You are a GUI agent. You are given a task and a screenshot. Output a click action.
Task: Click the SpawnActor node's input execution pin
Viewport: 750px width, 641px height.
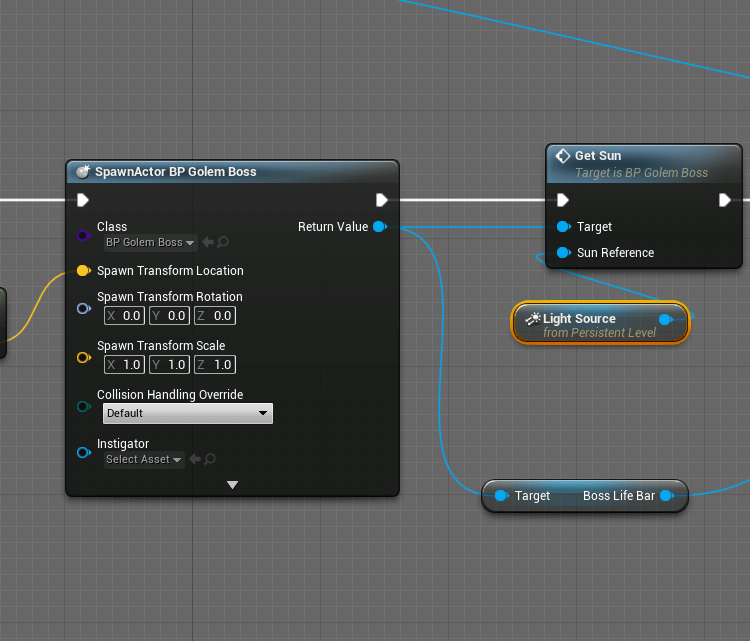[x=84, y=200]
